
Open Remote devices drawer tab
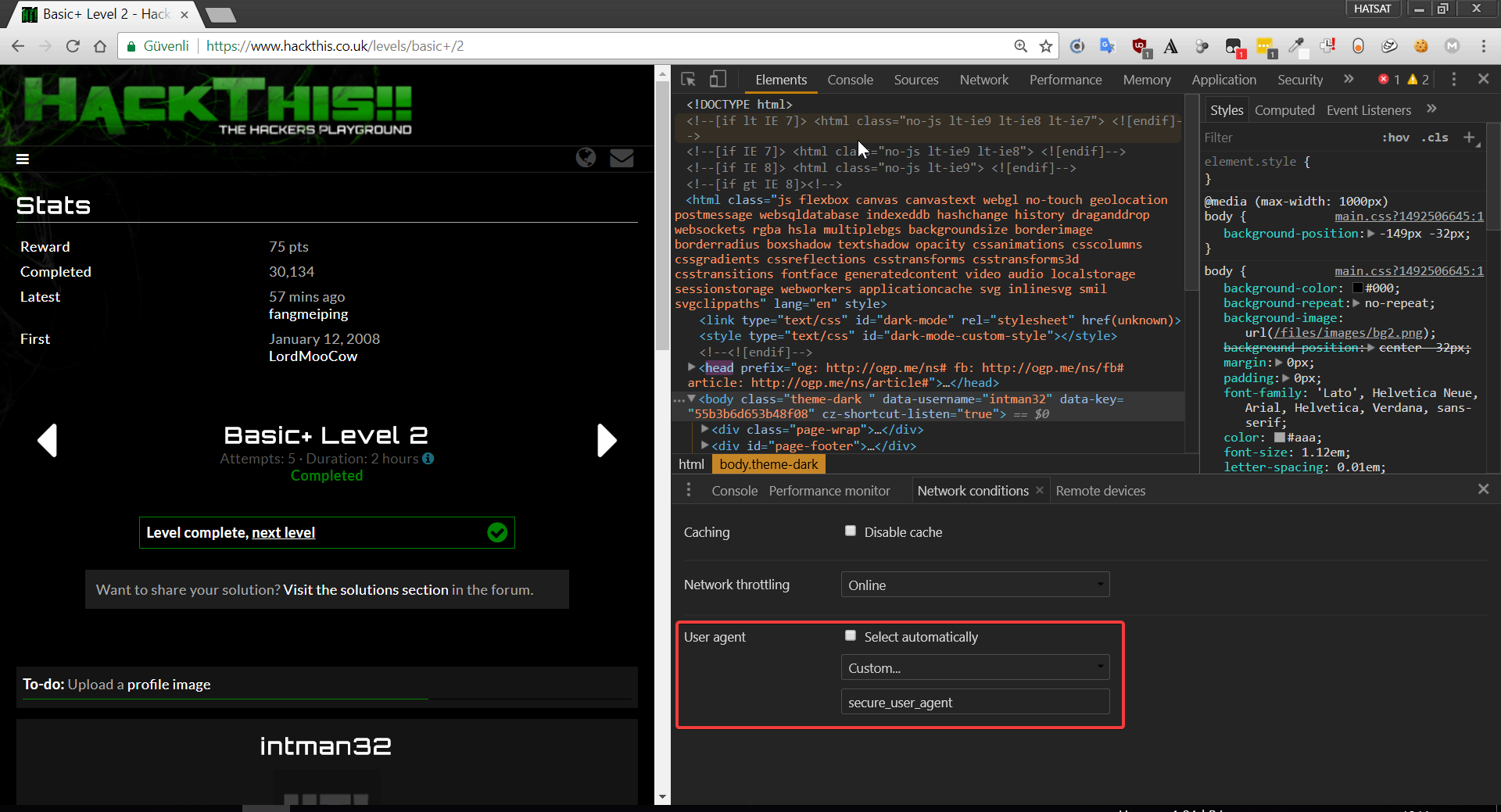point(1100,491)
